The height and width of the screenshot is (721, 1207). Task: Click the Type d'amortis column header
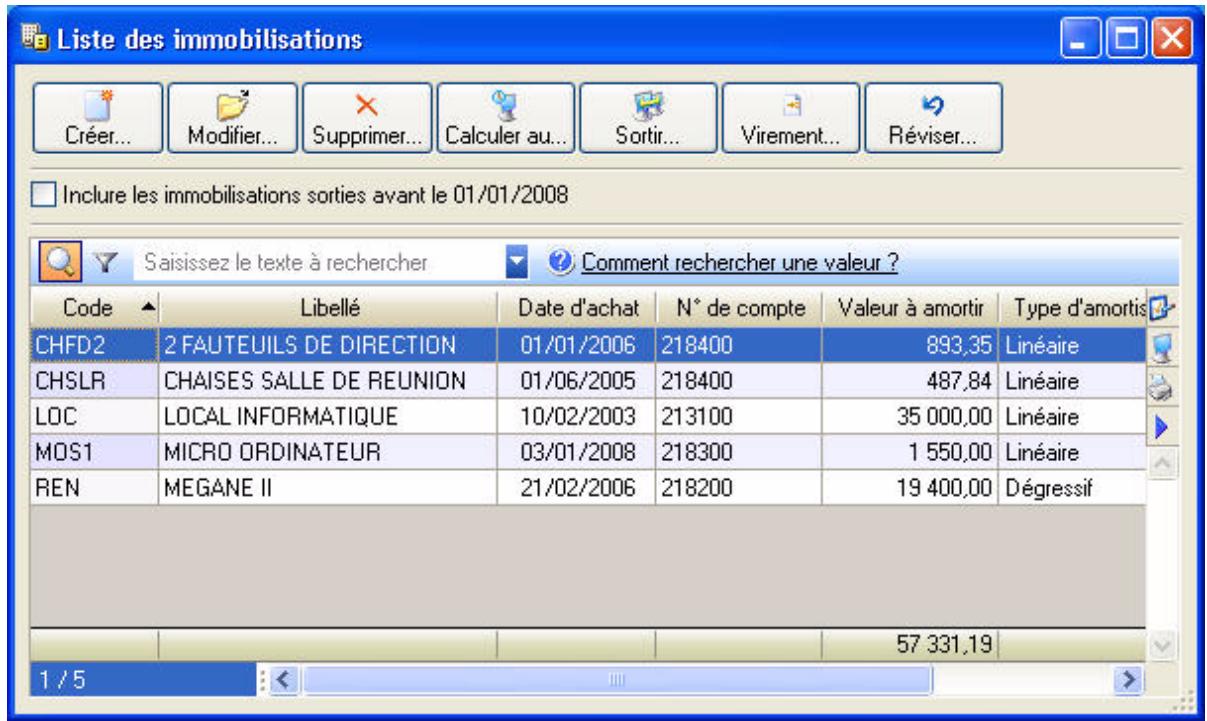(x=1073, y=307)
